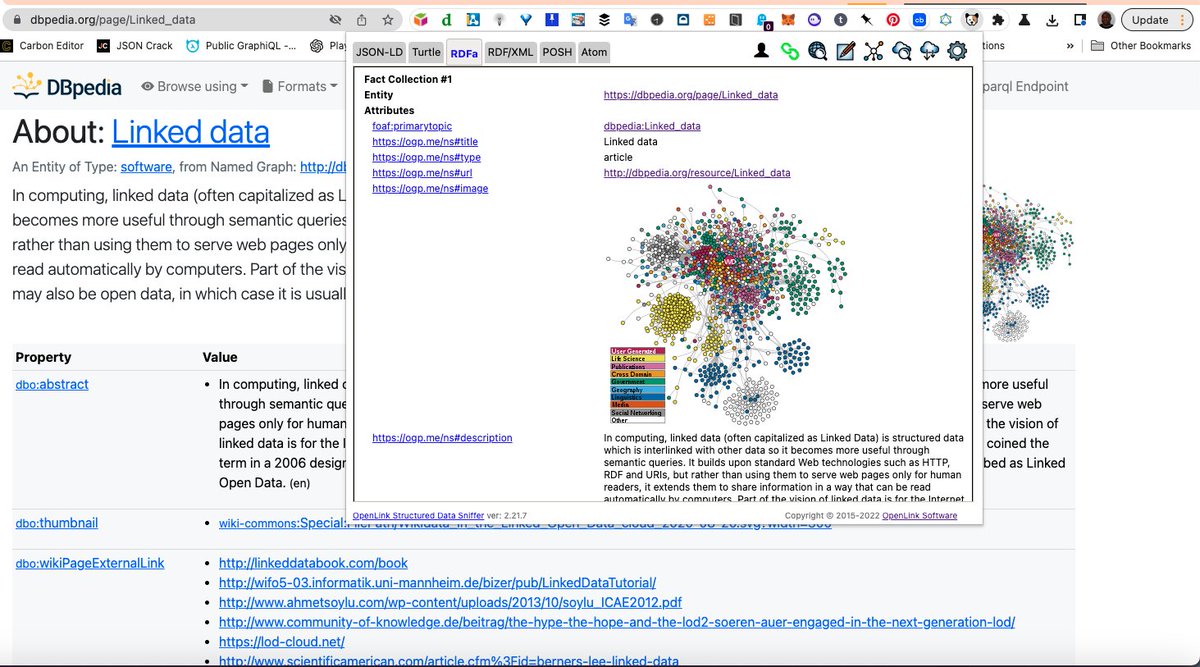The width and height of the screenshot is (1200, 667).
Task: Open the ogp.me/ns#title attribute link
Action: pos(425,142)
